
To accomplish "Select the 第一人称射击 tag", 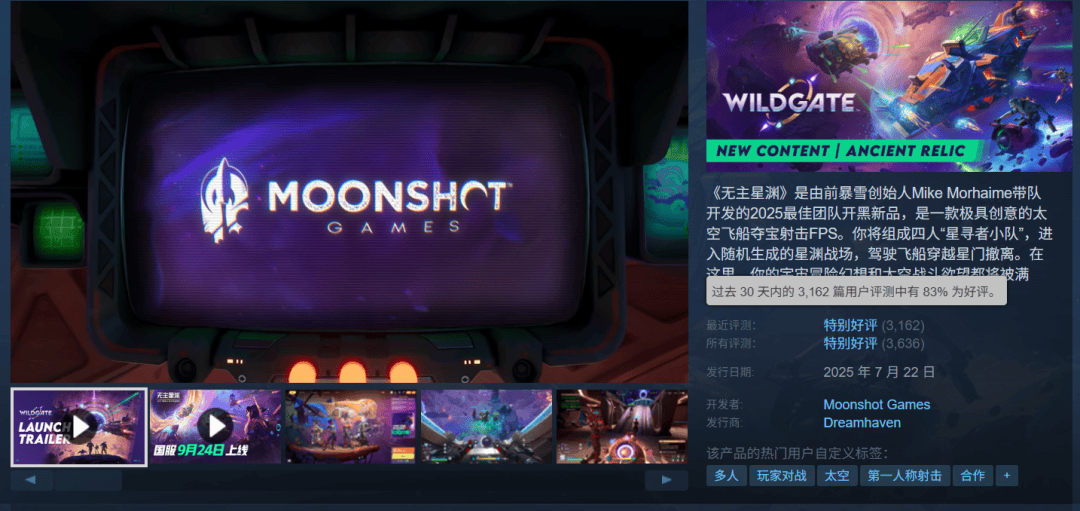I will click(905, 475).
